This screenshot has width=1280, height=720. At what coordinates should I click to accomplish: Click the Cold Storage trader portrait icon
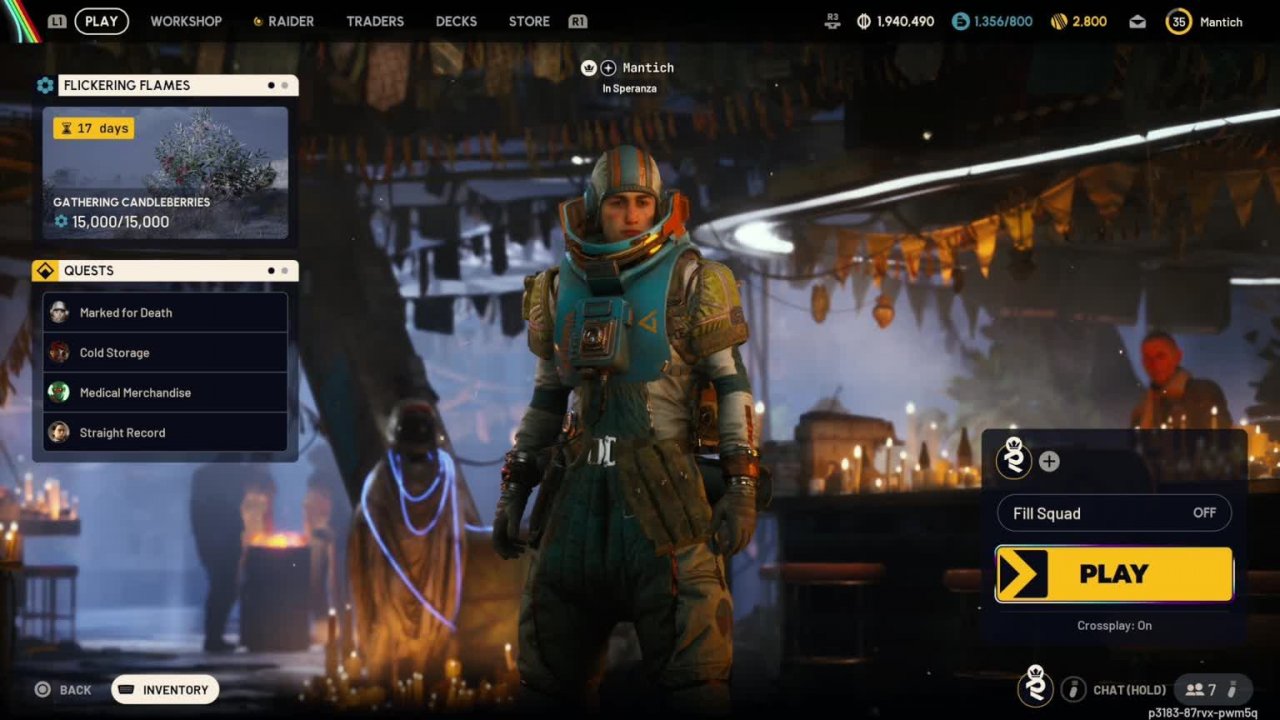pos(59,352)
